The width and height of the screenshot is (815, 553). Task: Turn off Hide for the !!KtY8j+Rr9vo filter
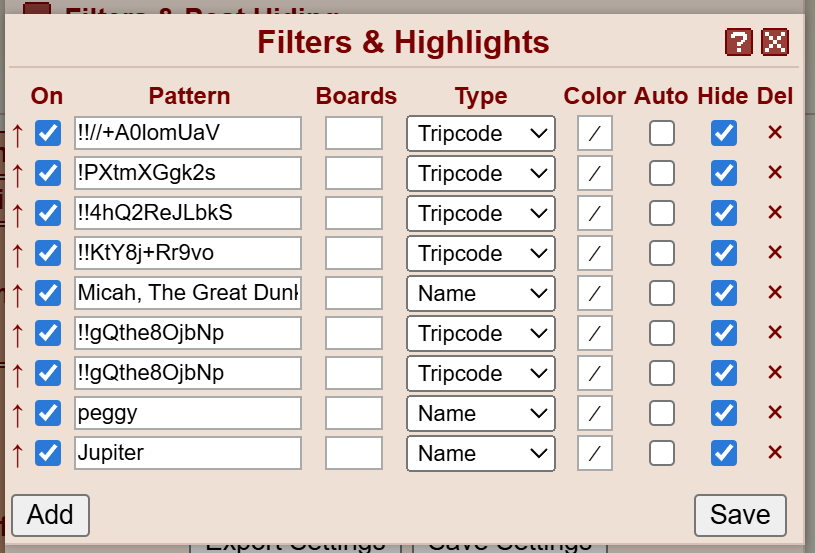point(724,253)
